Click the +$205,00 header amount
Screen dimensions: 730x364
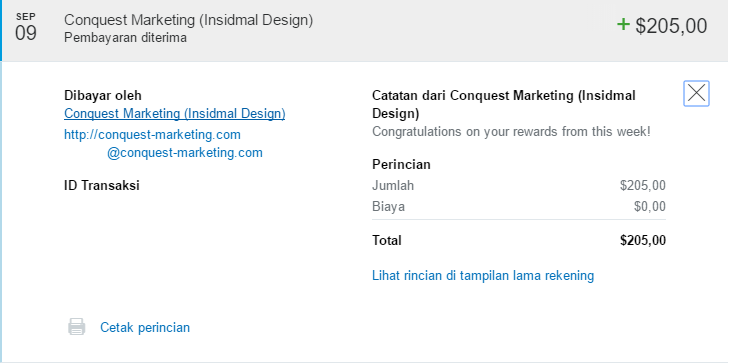click(662, 26)
